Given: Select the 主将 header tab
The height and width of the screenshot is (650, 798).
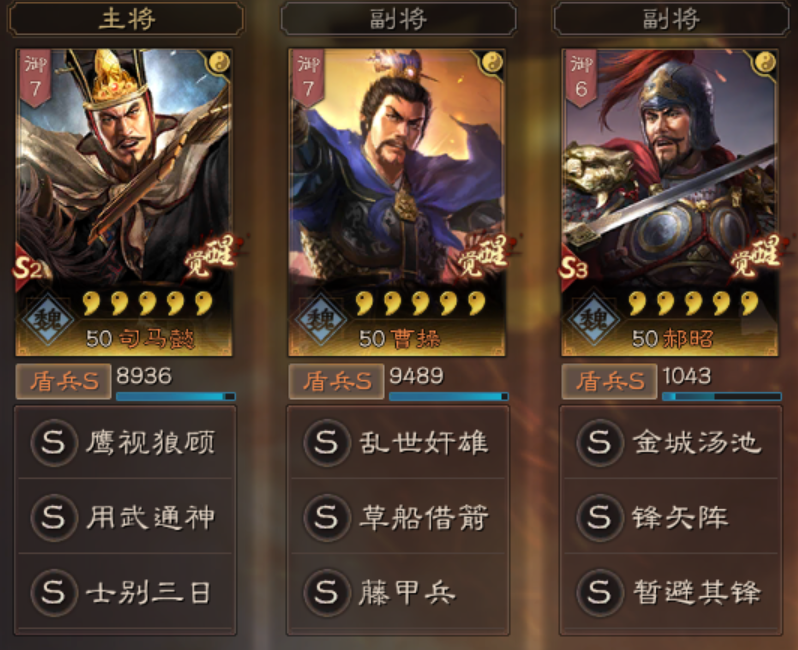Looking at the screenshot, I should click(126, 19).
